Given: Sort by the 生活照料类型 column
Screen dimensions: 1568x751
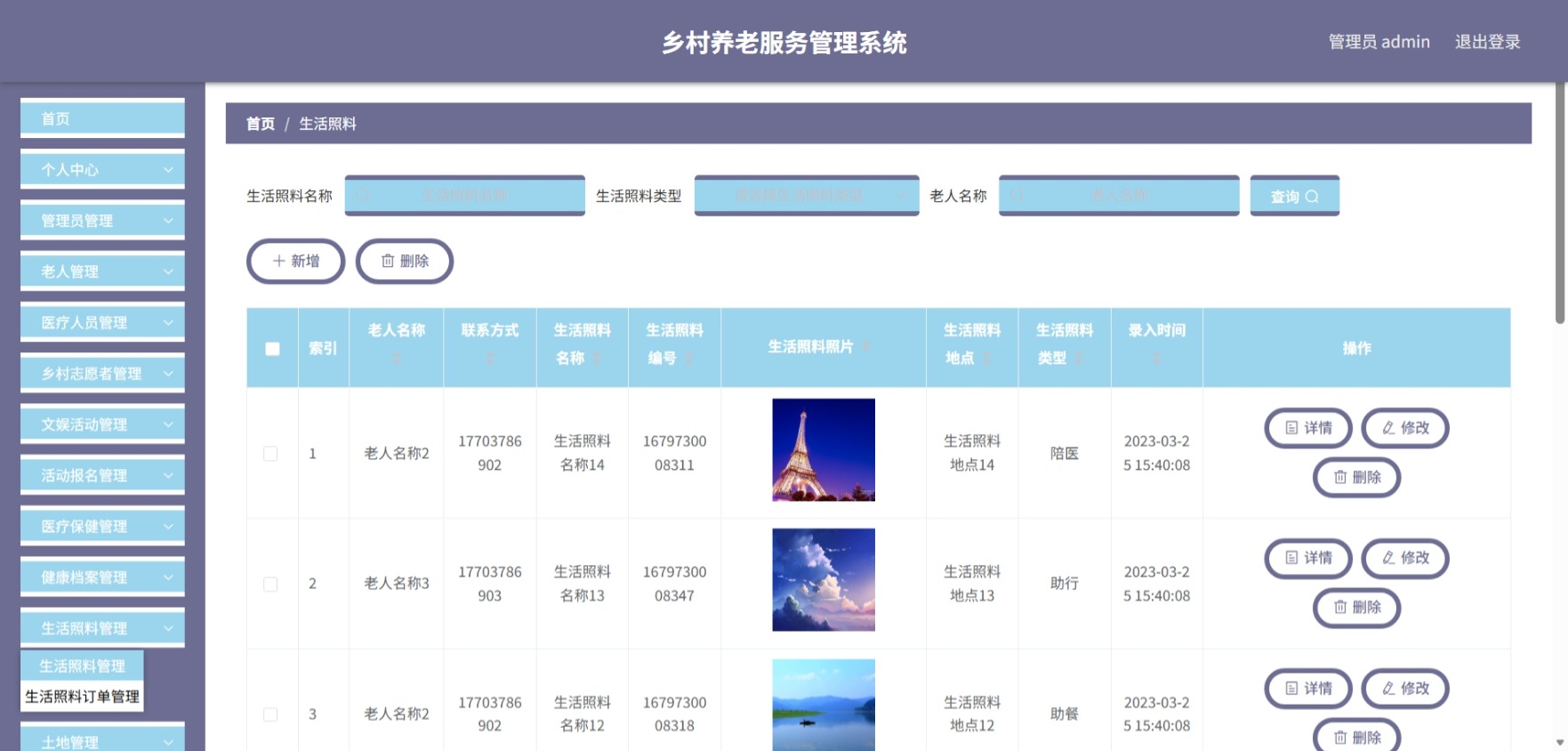Looking at the screenshot, I should [1079, 359].
